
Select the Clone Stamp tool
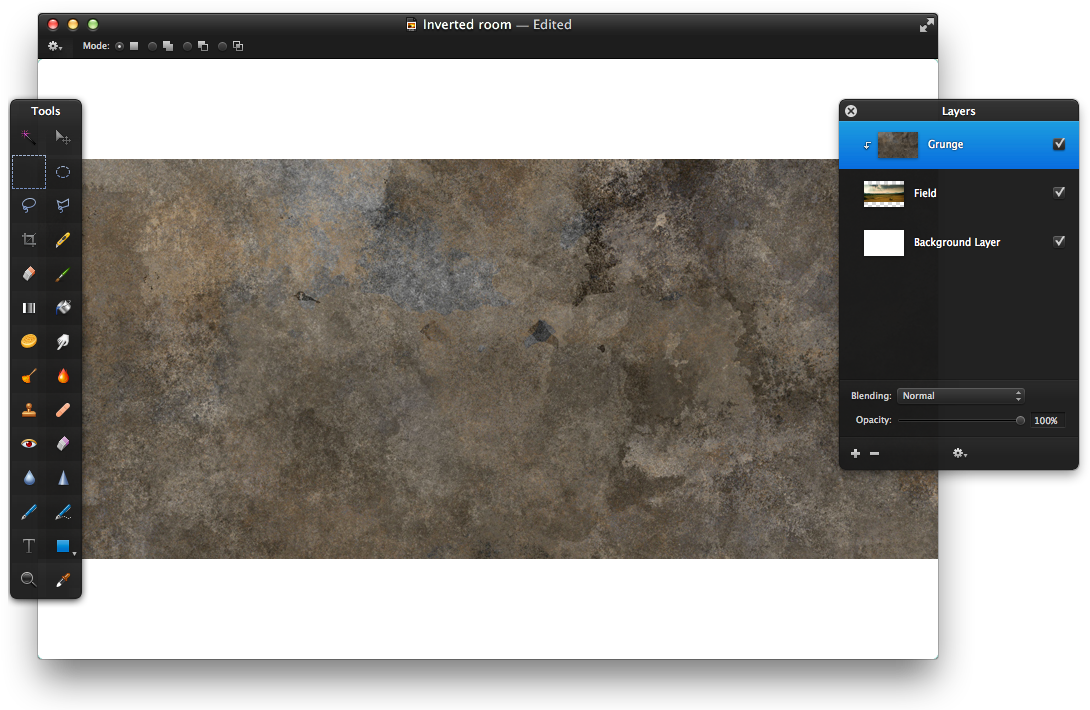(29, 410)
